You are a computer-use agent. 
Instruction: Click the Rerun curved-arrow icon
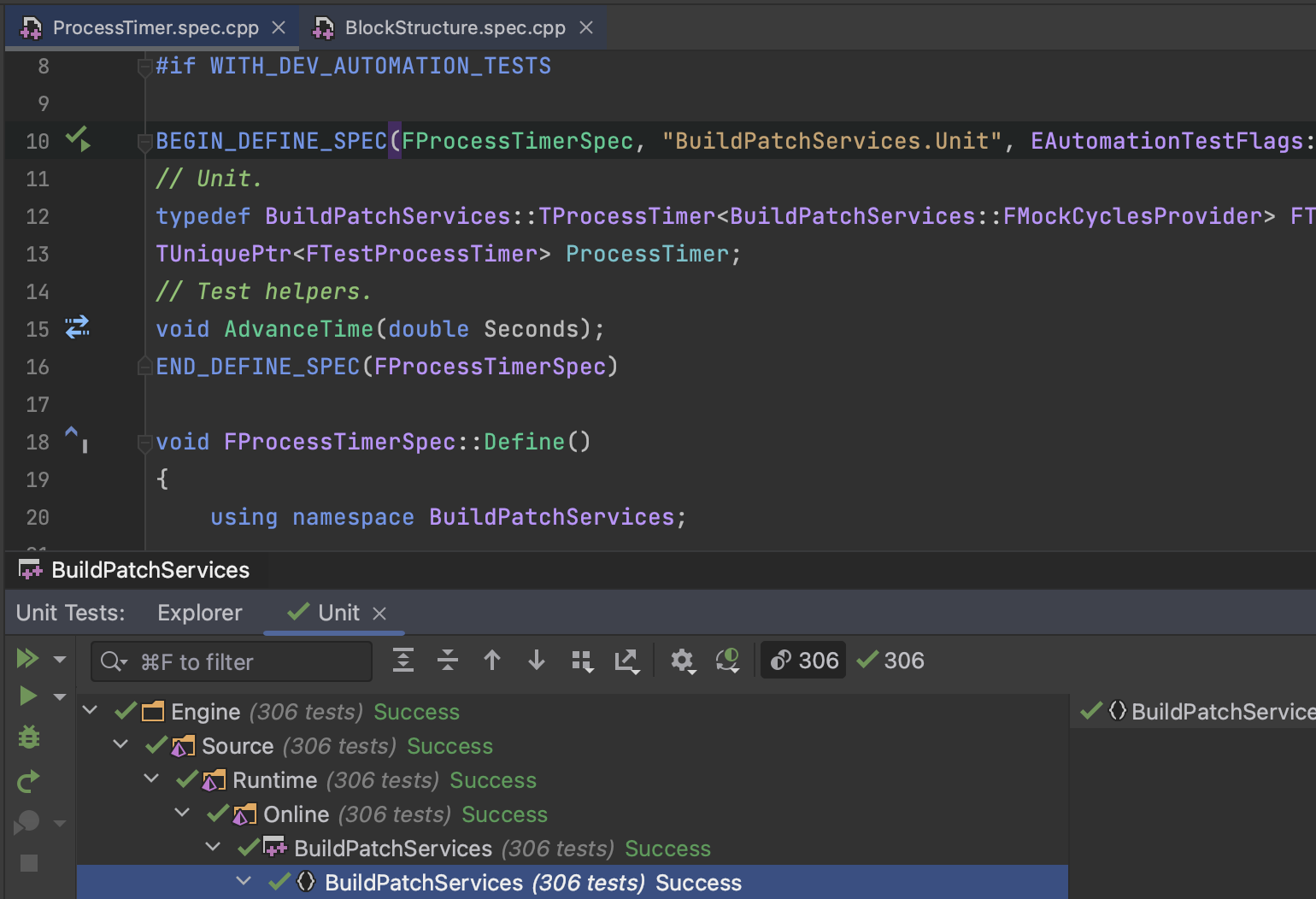click(28, 781)
